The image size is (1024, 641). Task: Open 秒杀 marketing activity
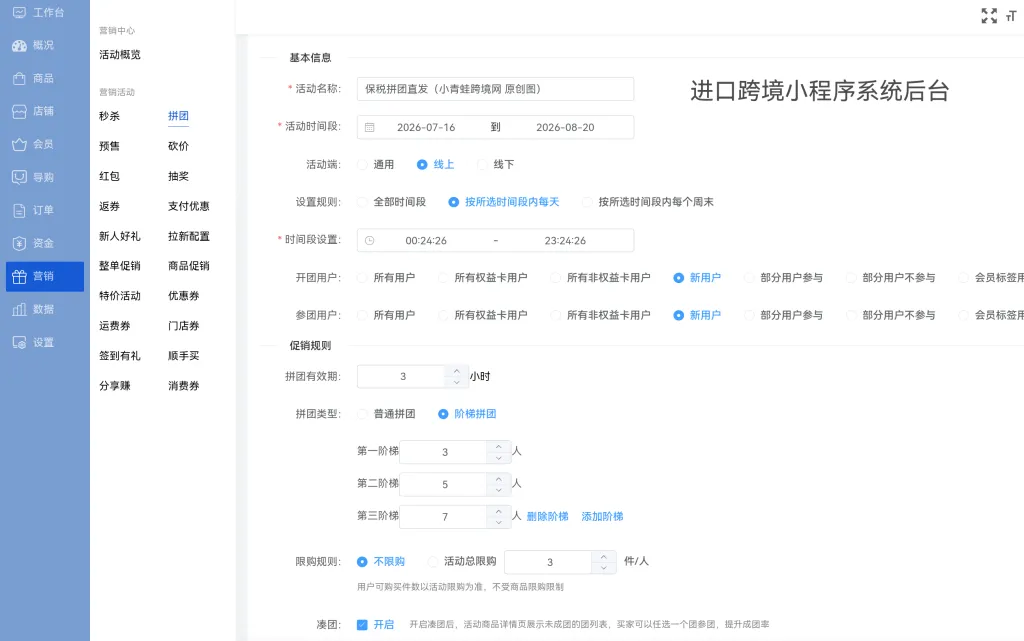(x=110, y=116)
